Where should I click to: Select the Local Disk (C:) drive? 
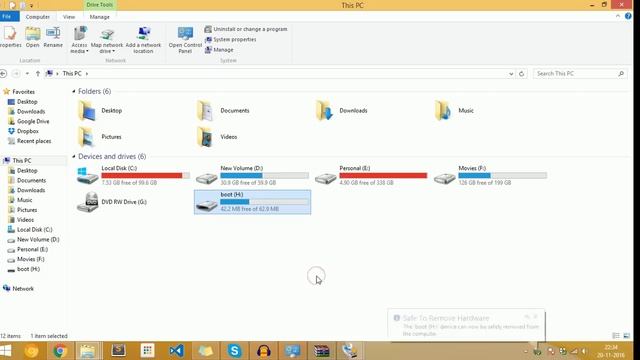[x=133, y=176]
